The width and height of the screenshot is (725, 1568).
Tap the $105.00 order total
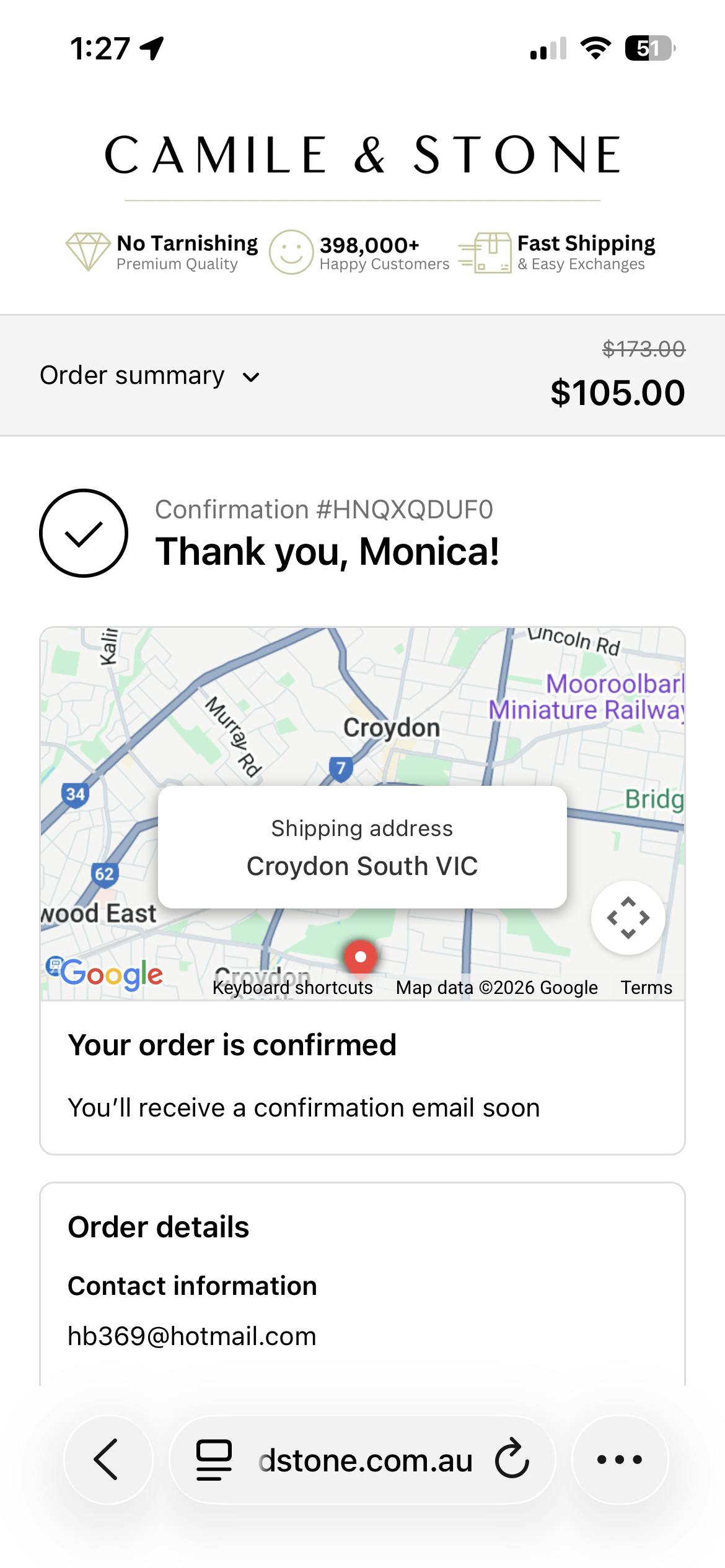coord(617,393)
